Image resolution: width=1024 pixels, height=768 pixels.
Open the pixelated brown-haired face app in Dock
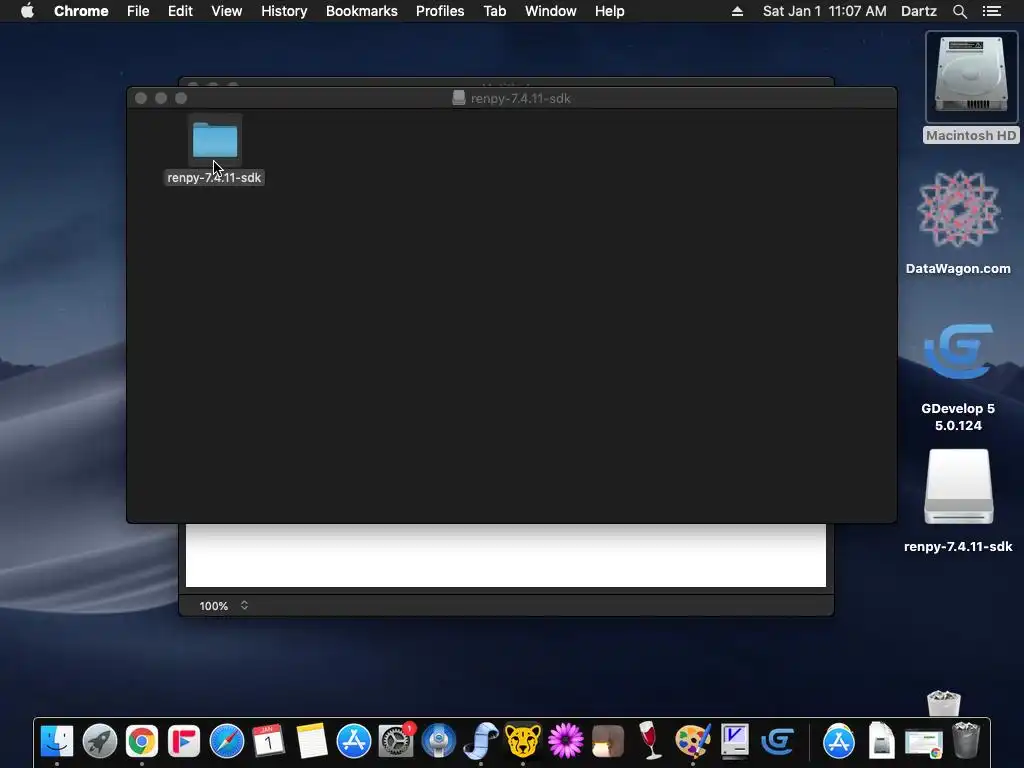[x=608, y=741]
